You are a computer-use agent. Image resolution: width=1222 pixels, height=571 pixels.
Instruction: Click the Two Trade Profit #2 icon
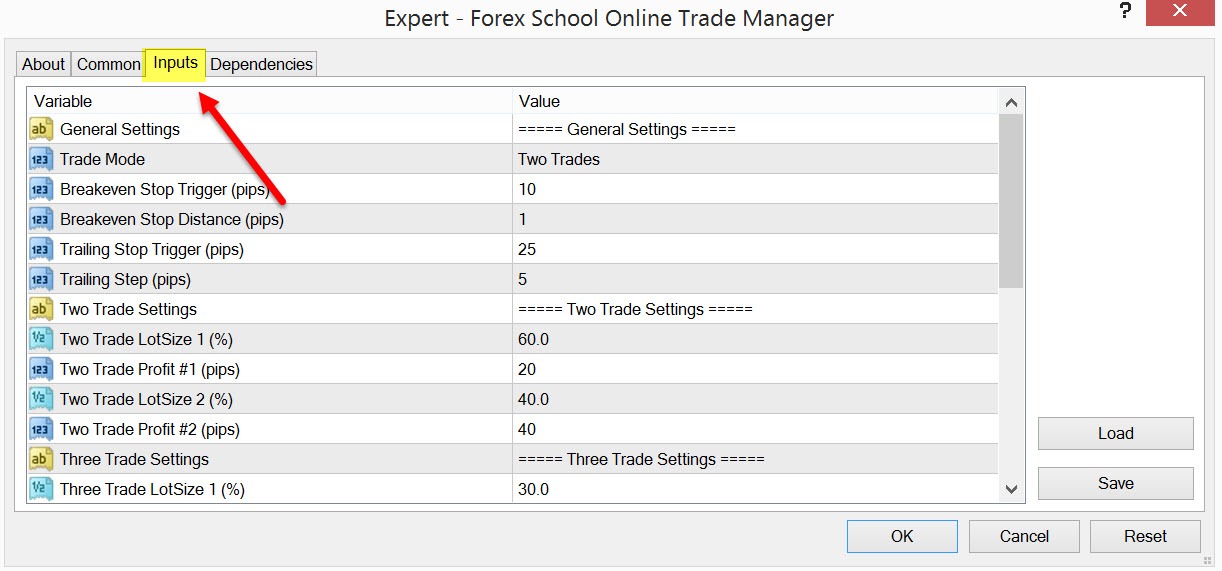pos(41,429)
